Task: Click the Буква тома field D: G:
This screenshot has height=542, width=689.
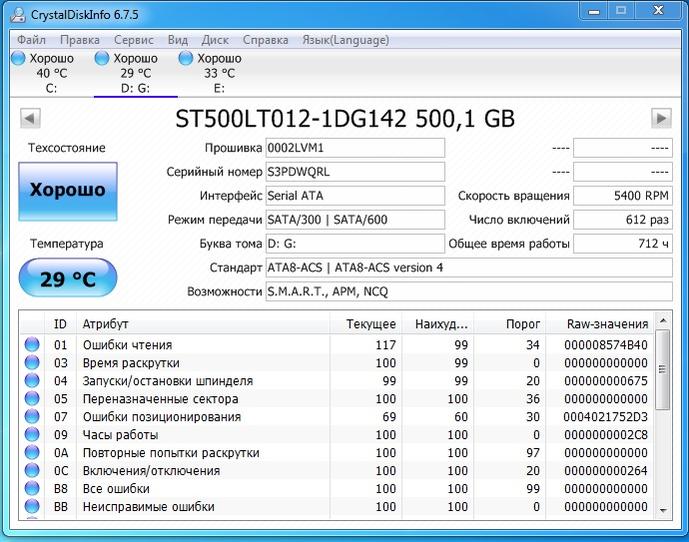Action: coord(355,244)
